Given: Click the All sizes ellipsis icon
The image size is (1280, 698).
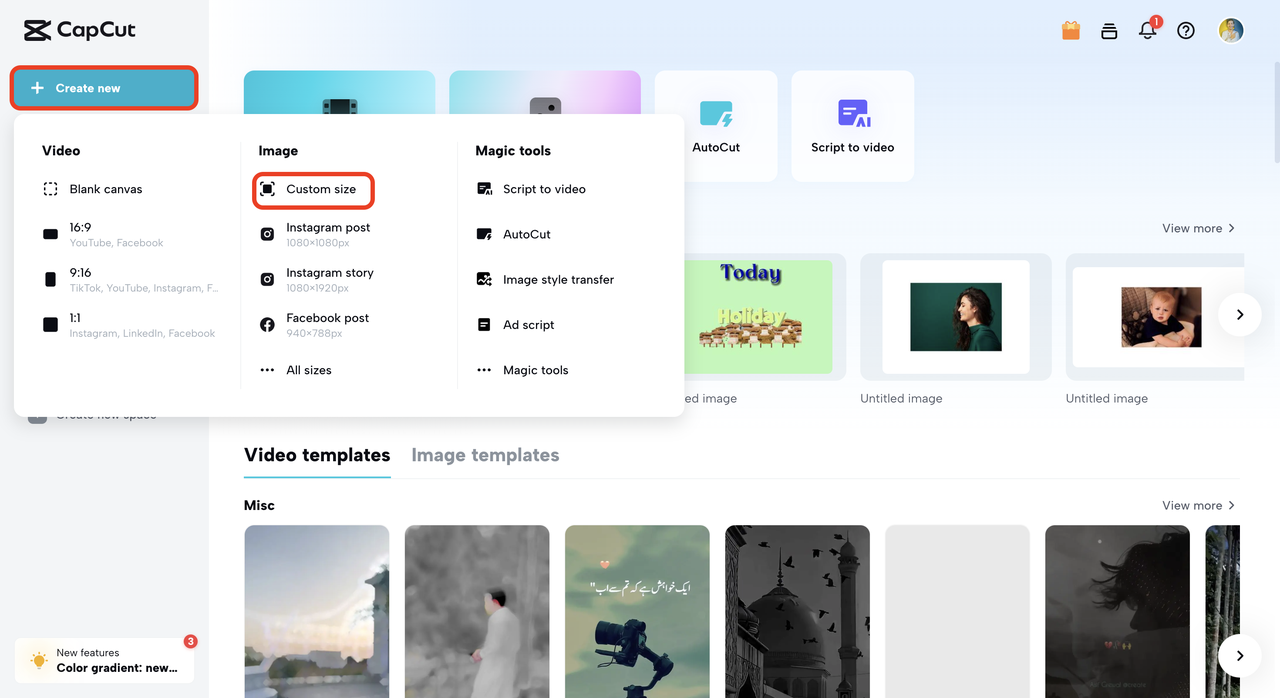Looking at the screenshot, I should [267, 370].
